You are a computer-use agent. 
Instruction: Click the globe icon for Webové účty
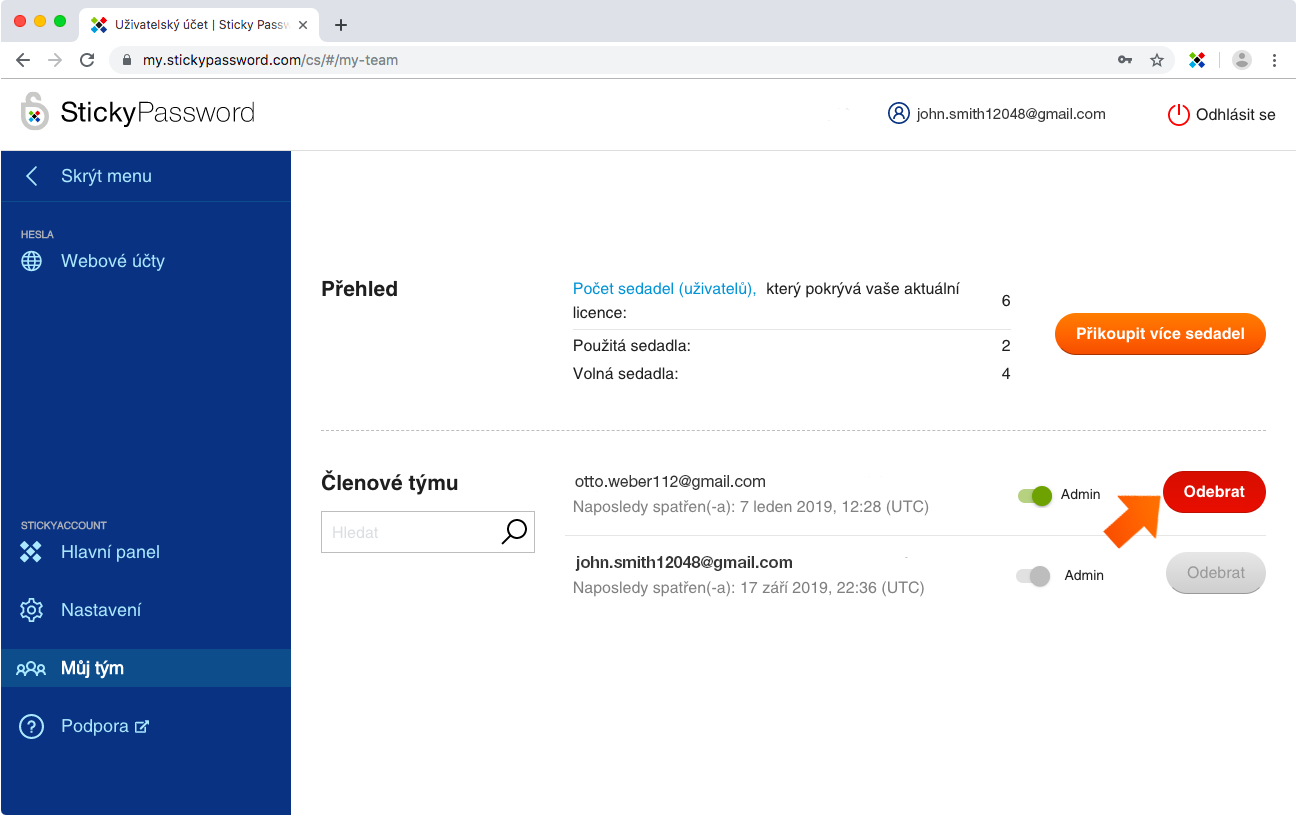tap(32, 261)
